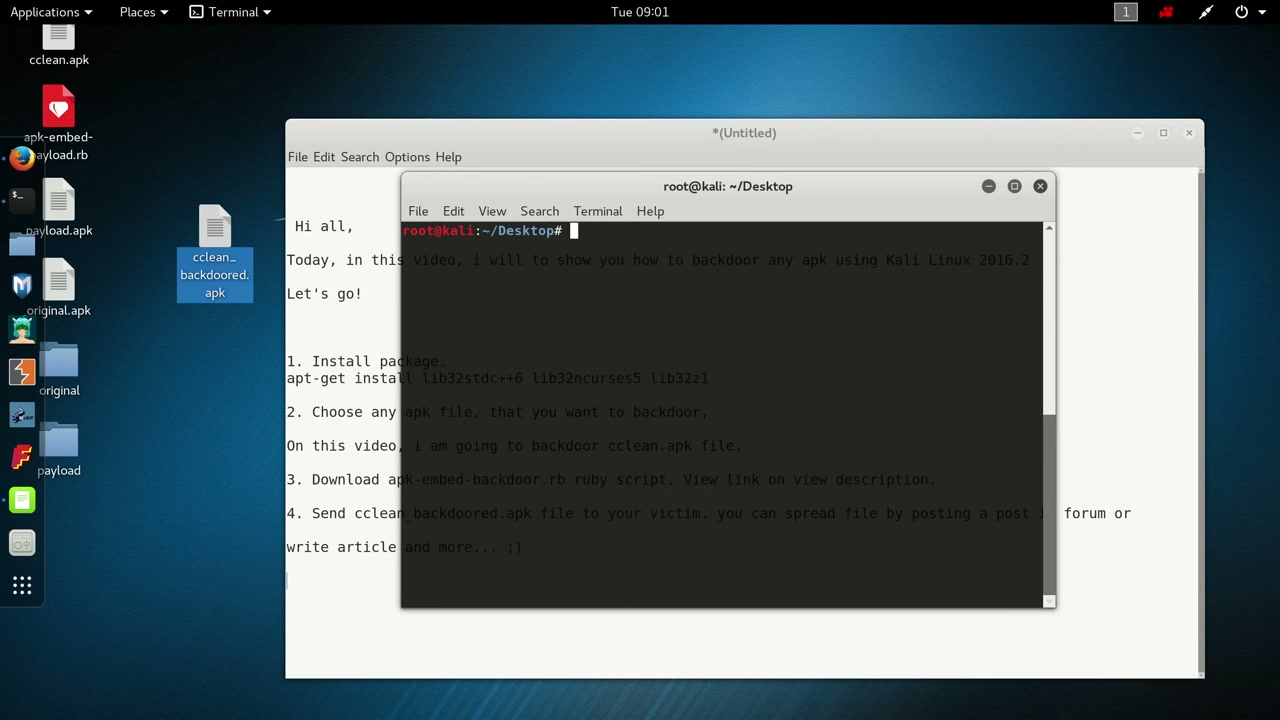Select the 'payload' desktop folder
The image size is (1280, 720).
59,448
